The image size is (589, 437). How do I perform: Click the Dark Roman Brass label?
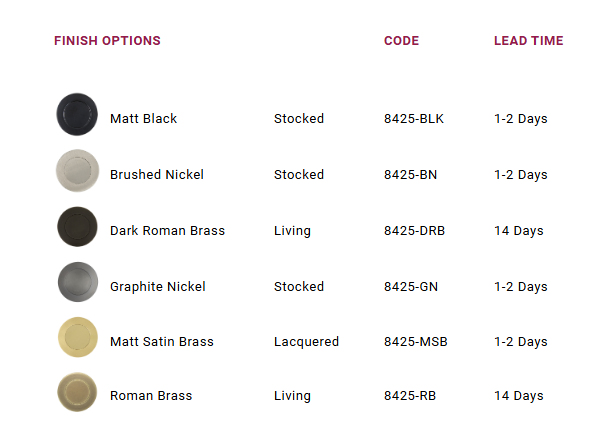167,231
